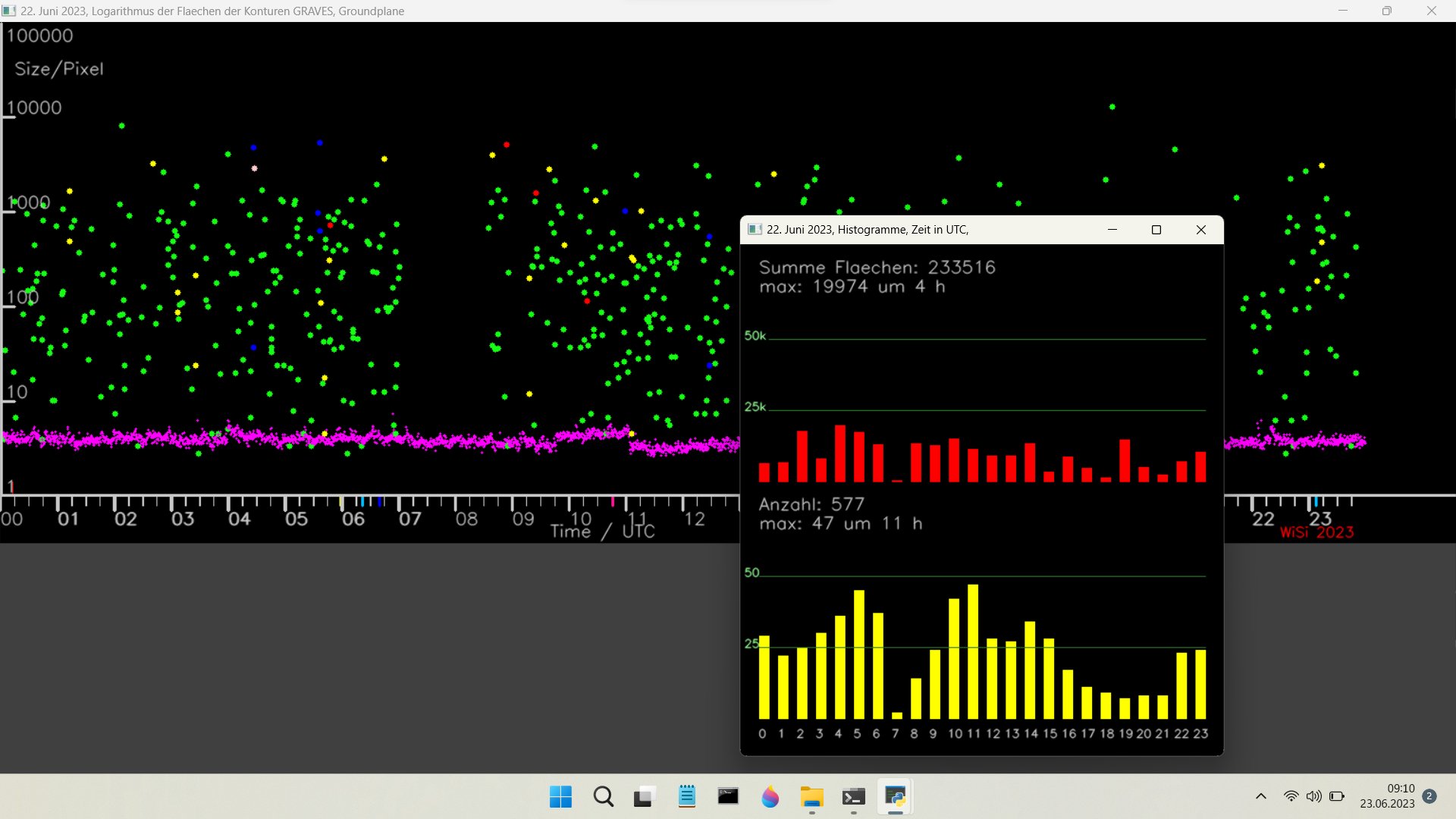Open the notification badge showing 2
The width and height of the screenshot is (1456, 819).
pyautogui.click(x=1429, y=796)
